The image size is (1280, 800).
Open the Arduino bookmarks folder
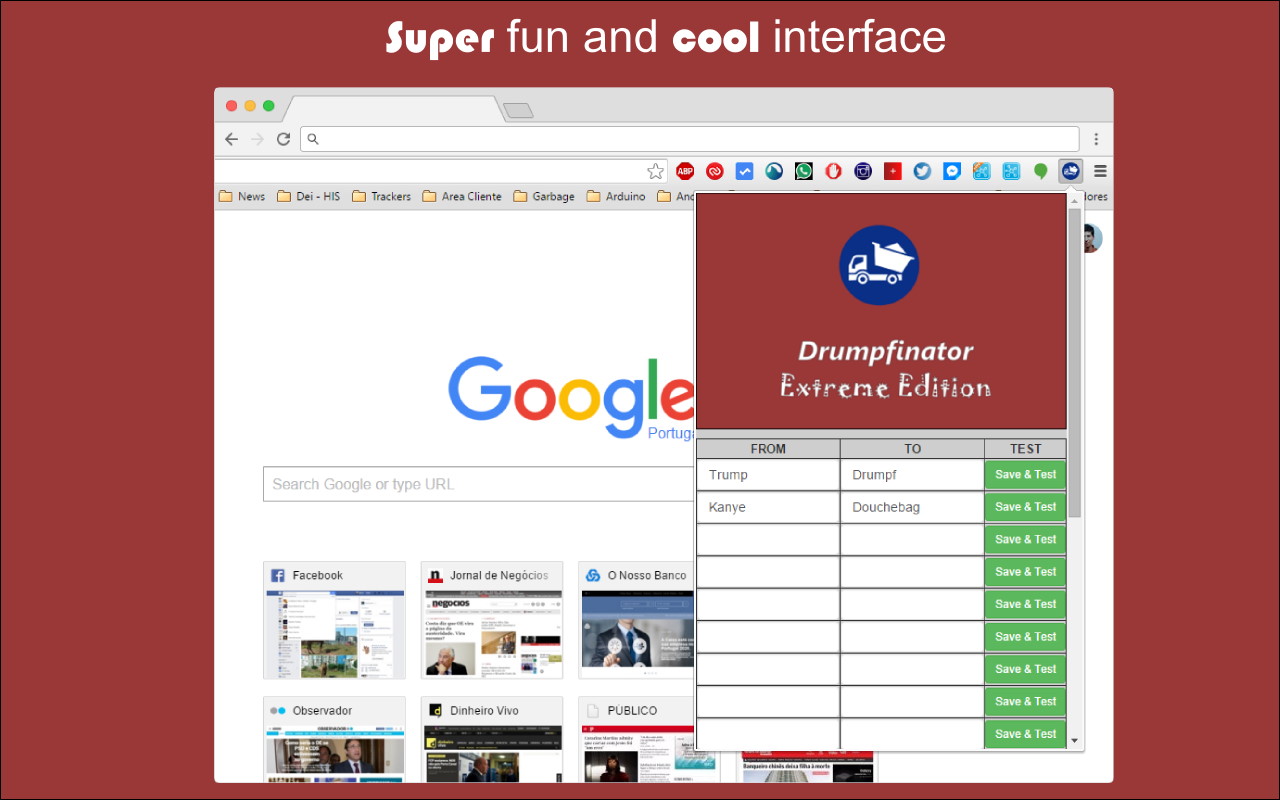[616, 197]
